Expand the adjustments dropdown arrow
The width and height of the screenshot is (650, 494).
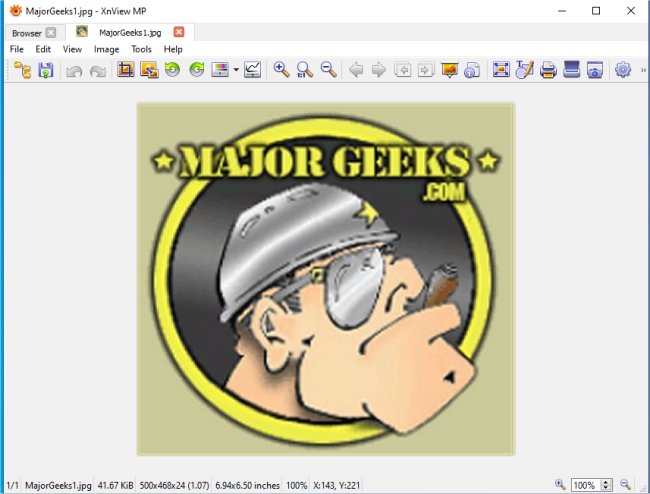pyautogui.click(x=236, y=70)
